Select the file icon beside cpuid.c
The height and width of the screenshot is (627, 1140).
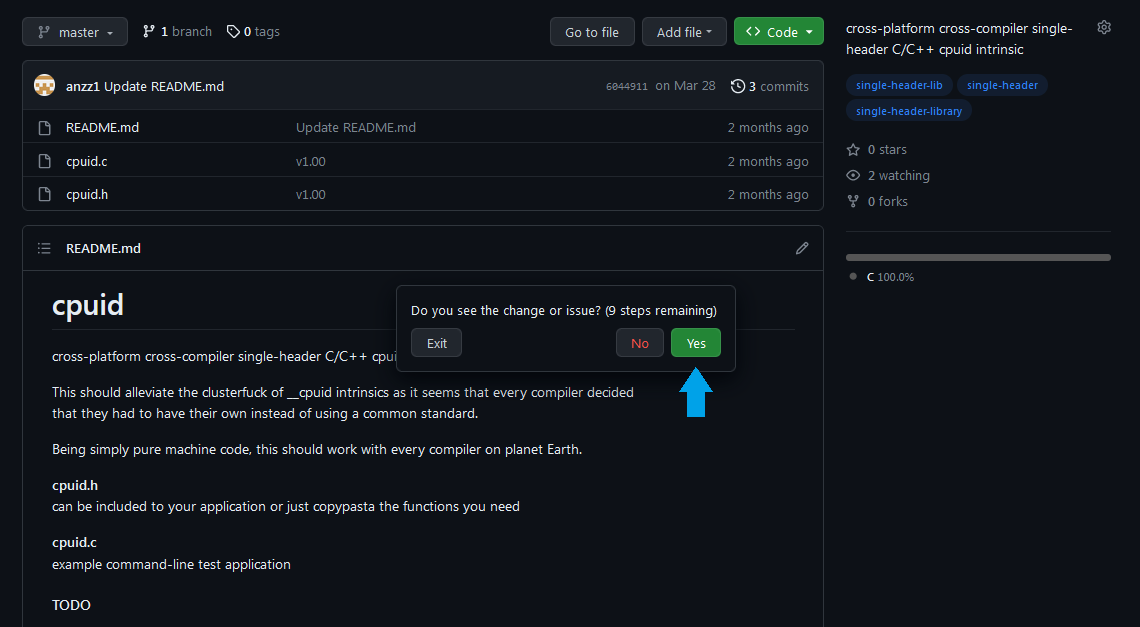coord(44,161)
